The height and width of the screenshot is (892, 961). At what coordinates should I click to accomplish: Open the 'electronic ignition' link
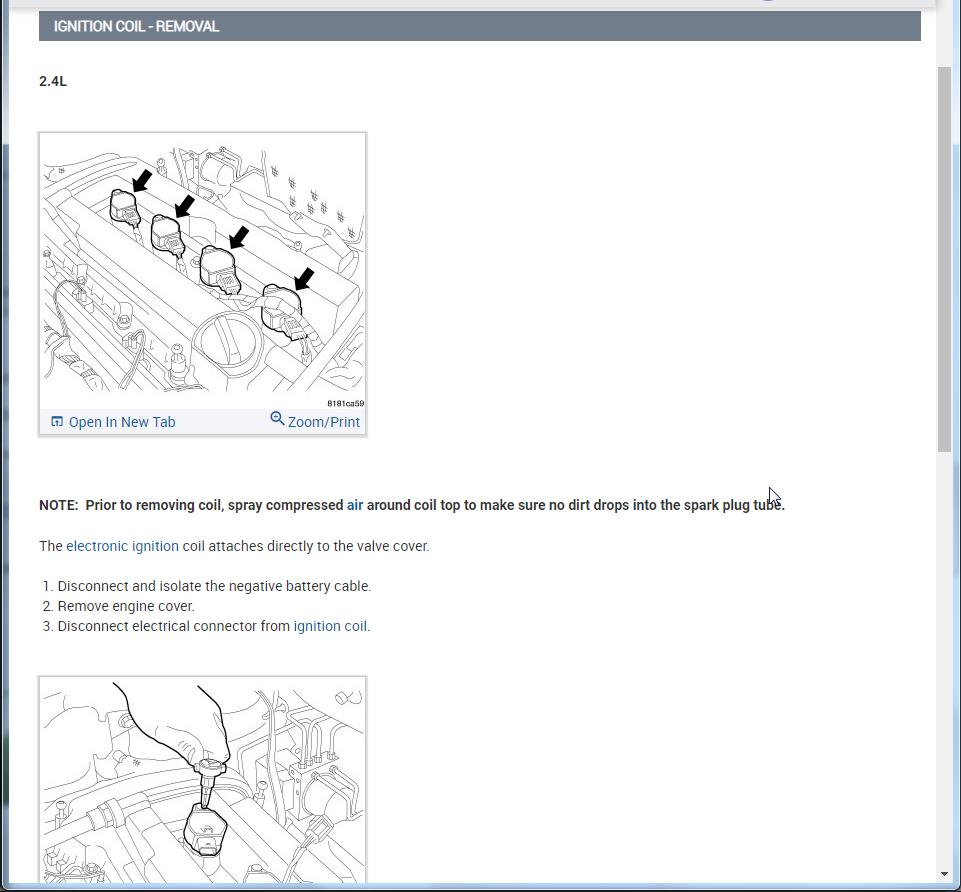pos(123,546)
